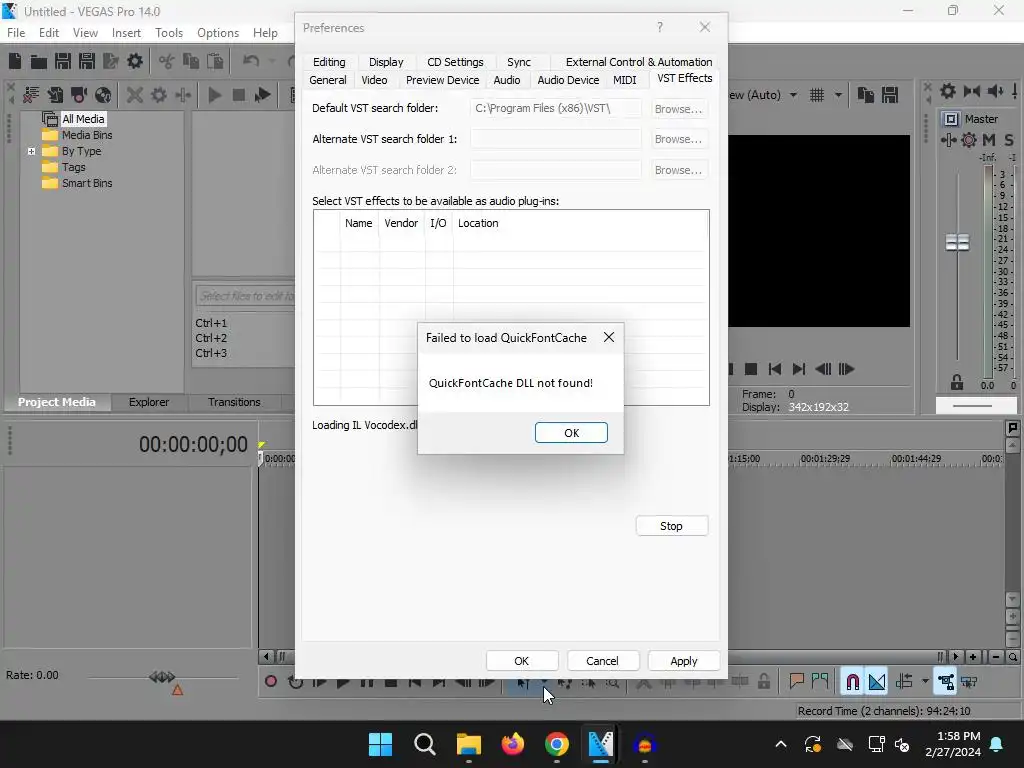Select the Tags folder in media tree

[74, 167]
